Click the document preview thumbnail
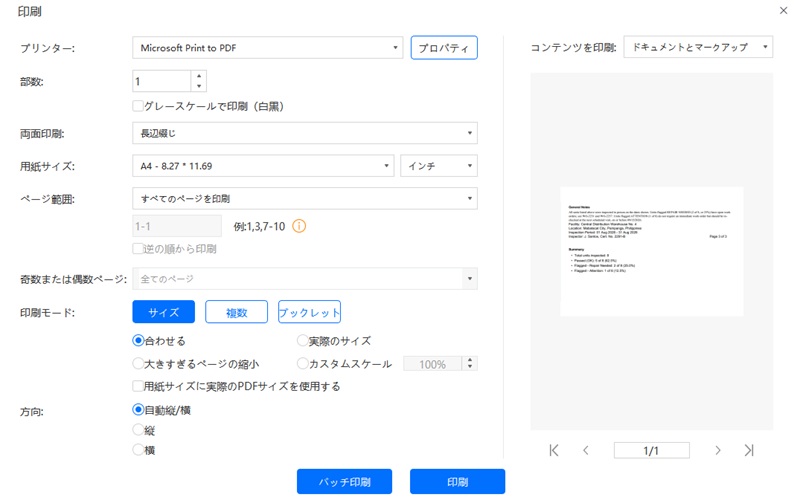 652,252
